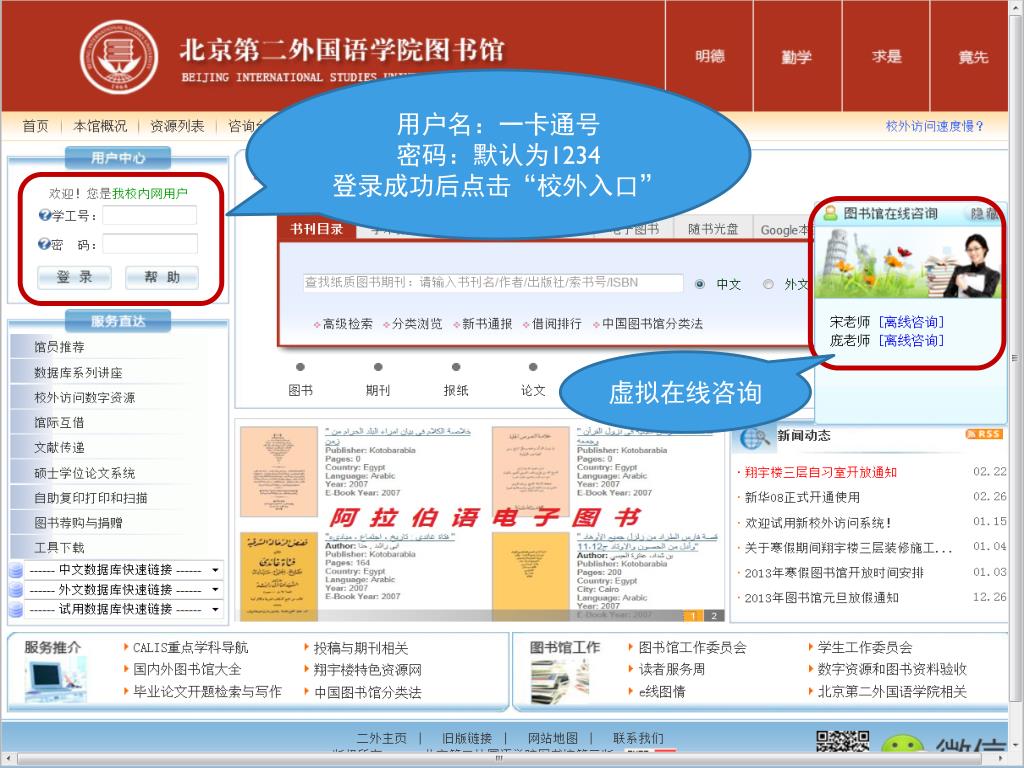The image size is (1024, 768).
Task: Switch to the 随书光盘 tab
Action: point(713,229)
